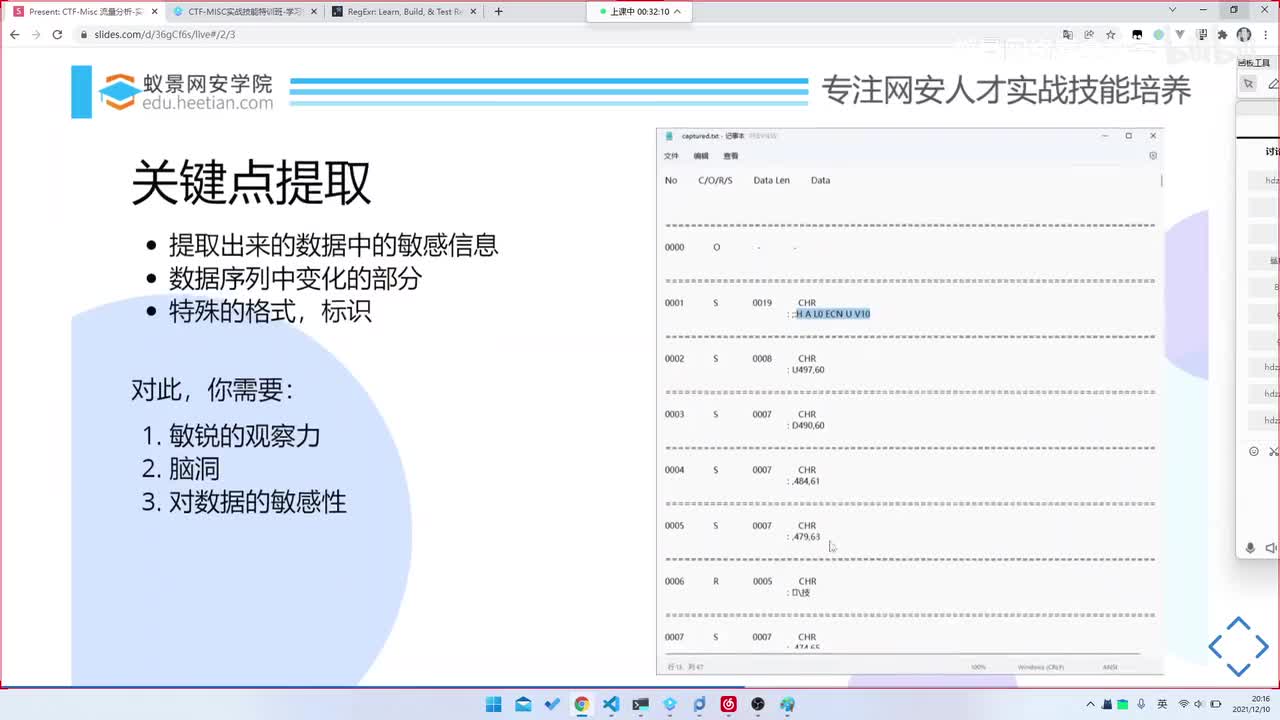Open Visual Studio Code from taskbar

tap(611, 704)
